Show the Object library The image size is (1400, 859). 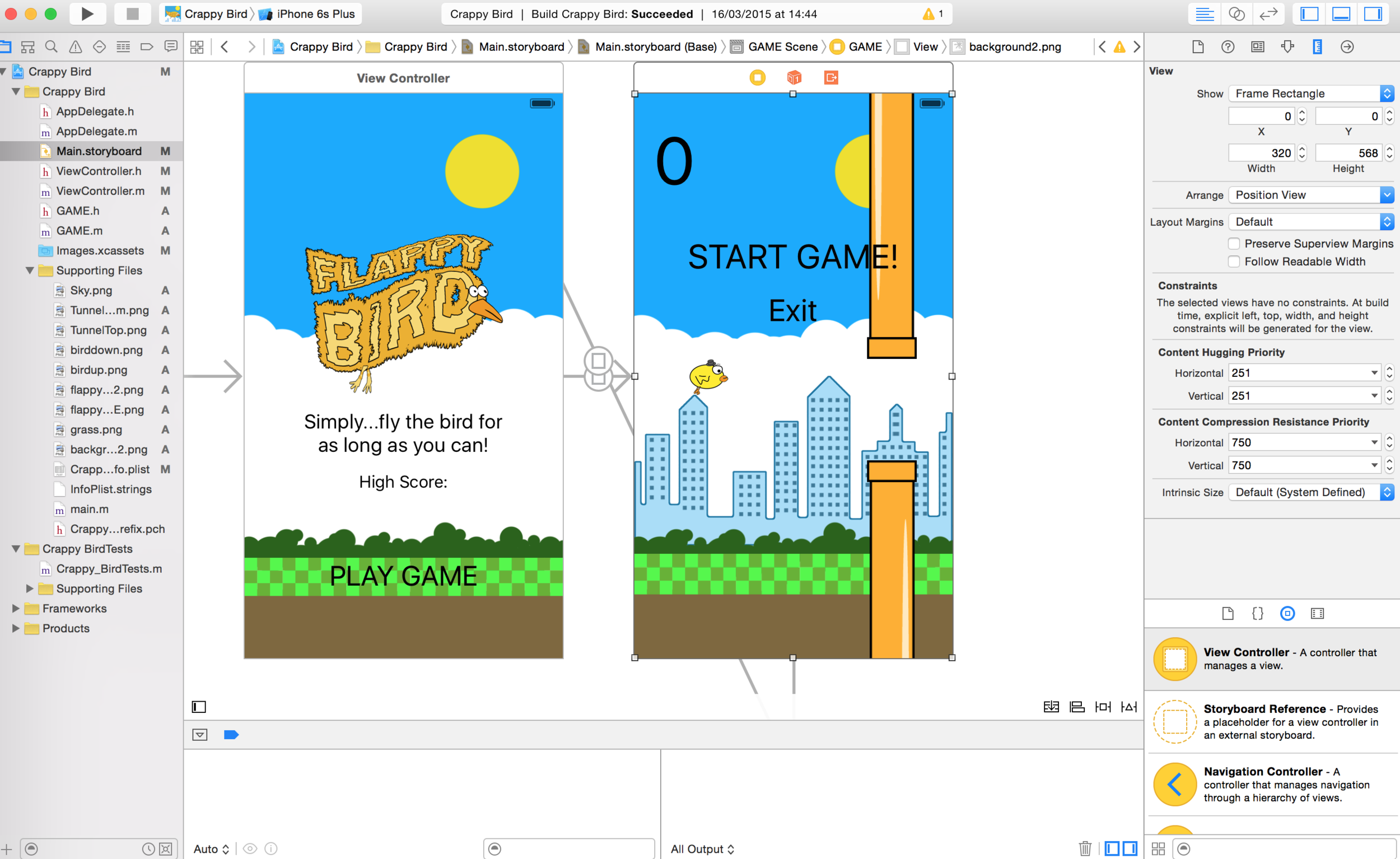tap(1287, 613)
